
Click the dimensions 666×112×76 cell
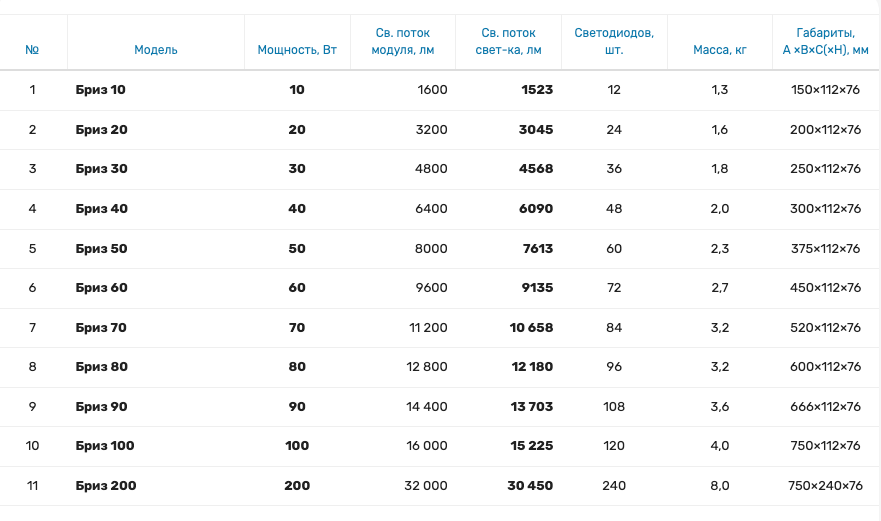(825, 407)
